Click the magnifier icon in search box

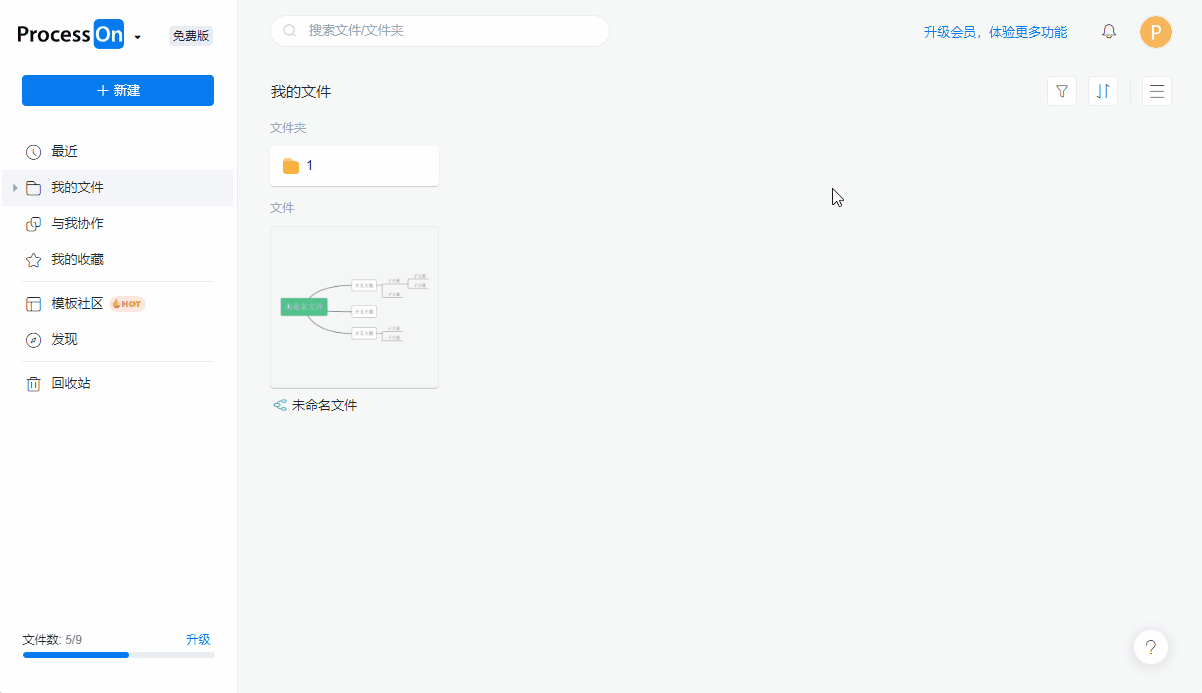(x=290, y=31)
